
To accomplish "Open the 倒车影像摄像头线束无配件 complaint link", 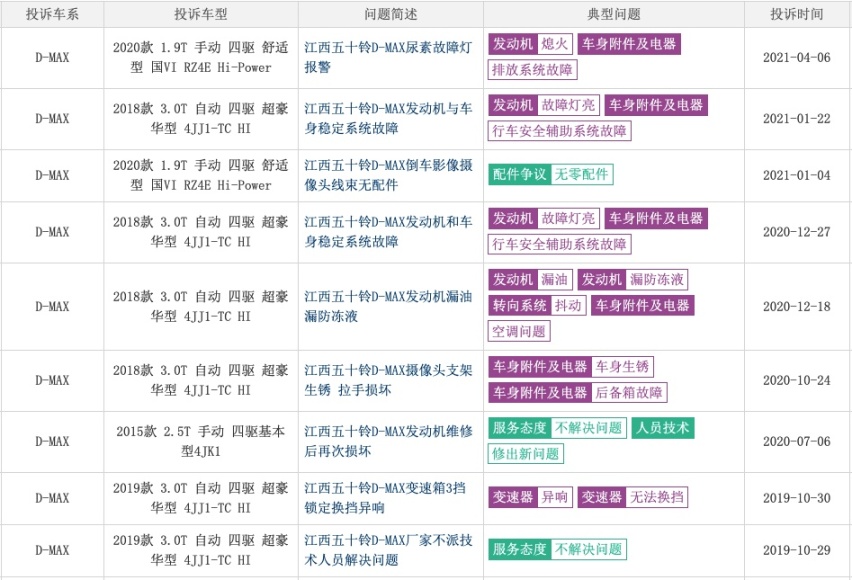I will click(388, 175).
